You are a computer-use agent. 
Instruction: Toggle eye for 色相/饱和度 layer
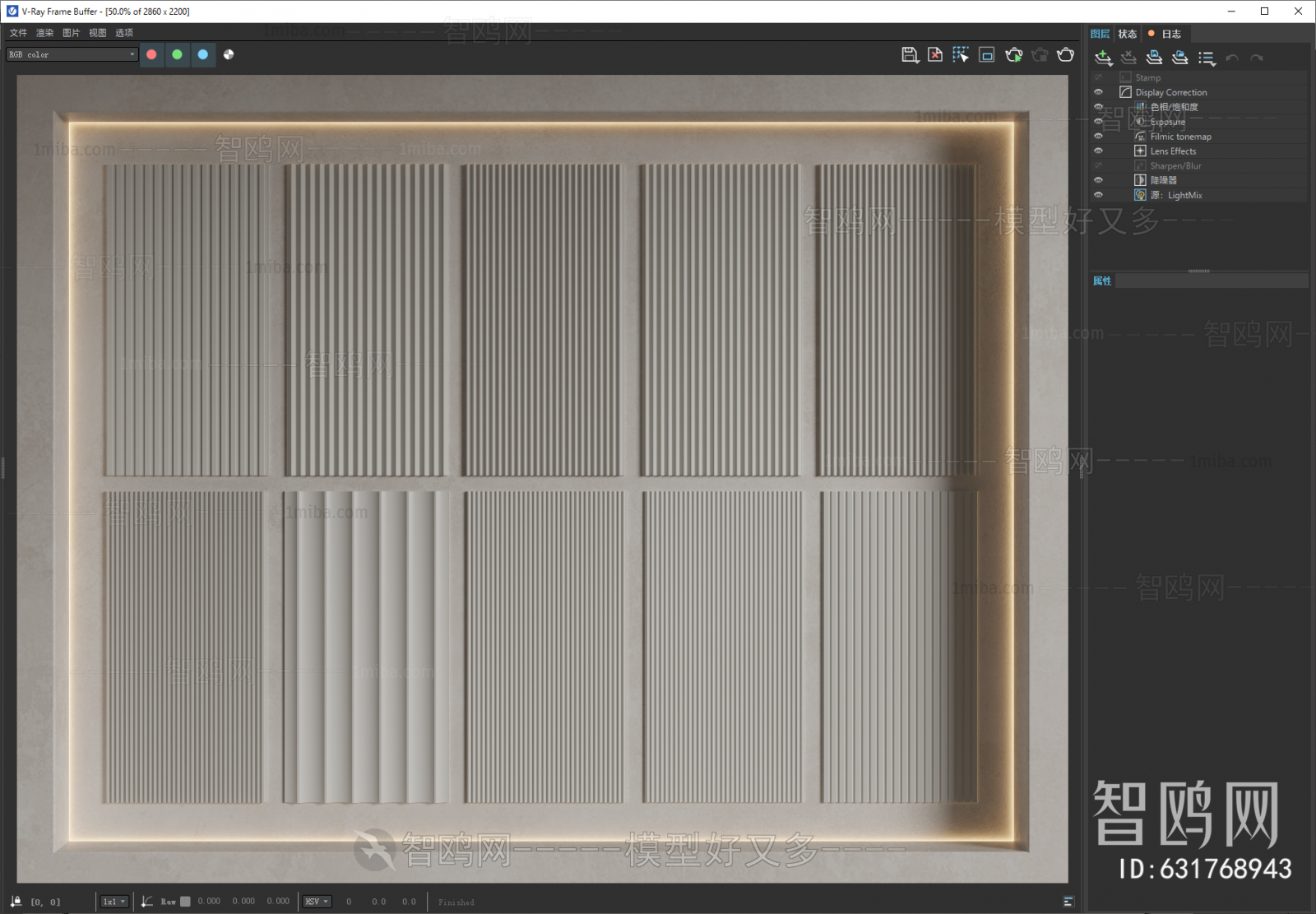coord(1098,107)
